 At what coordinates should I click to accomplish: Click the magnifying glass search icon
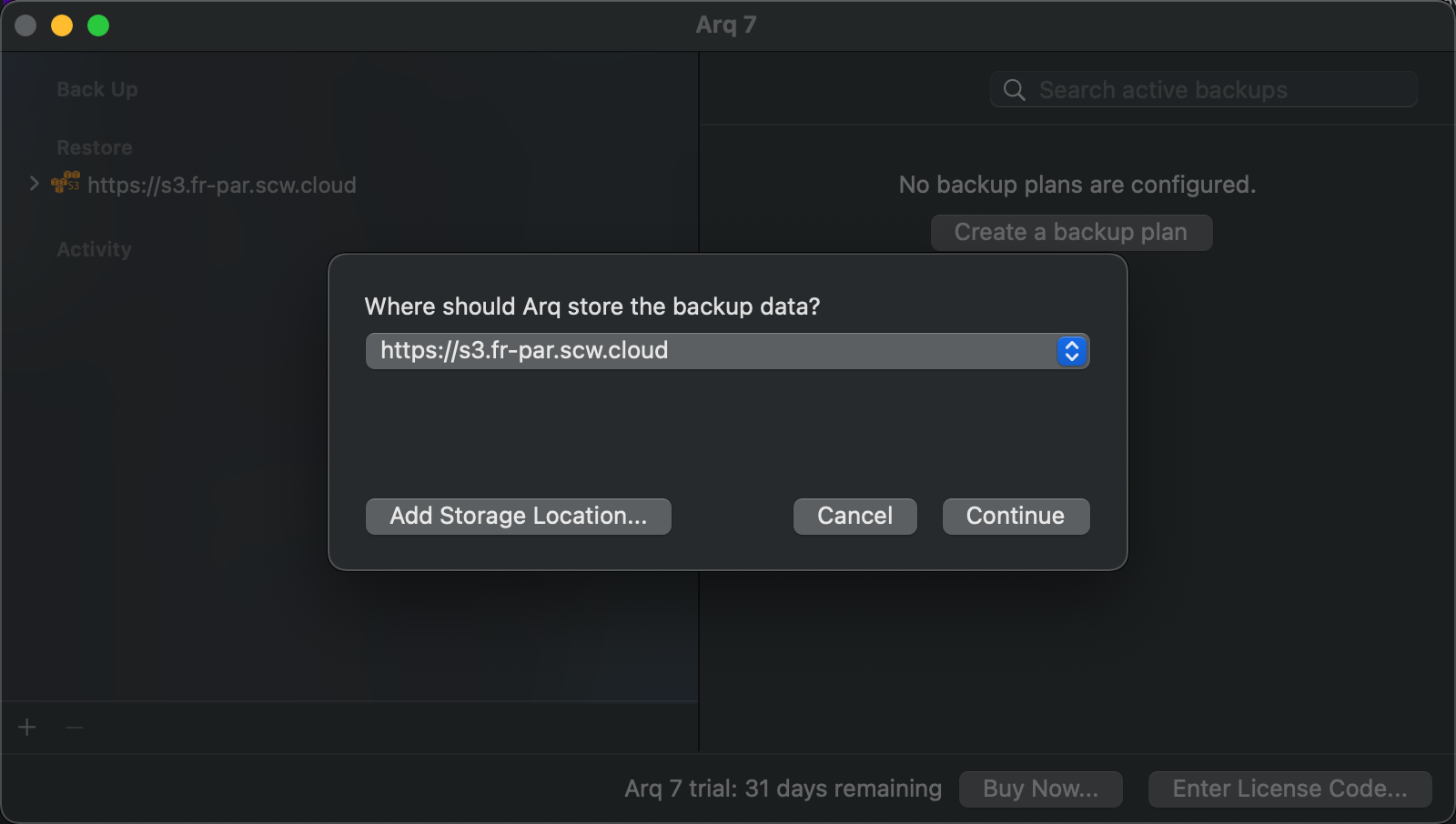[x=1014, y=90]
